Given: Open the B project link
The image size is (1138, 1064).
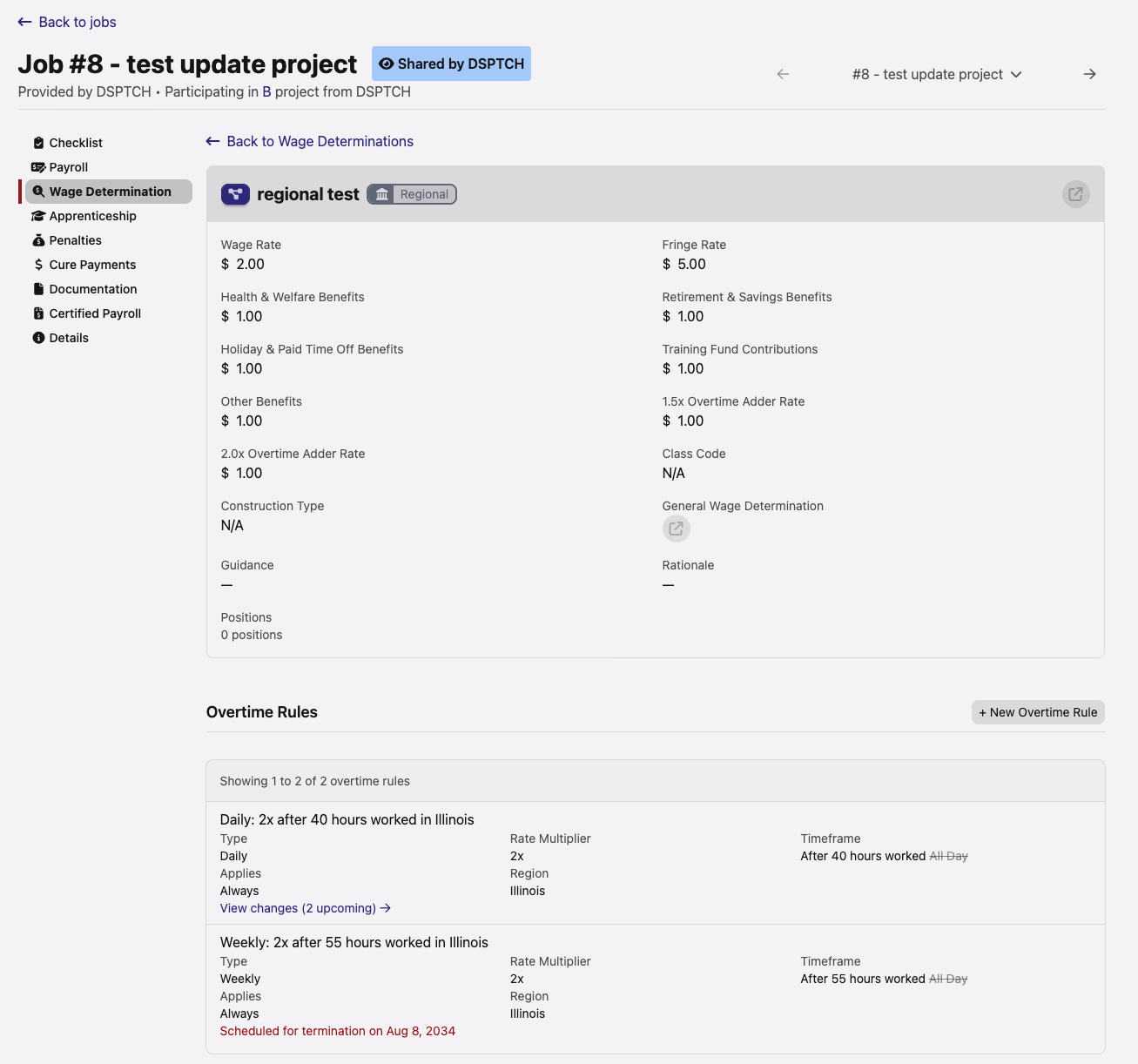Looking at the screenshot, I should coord(266,91).
